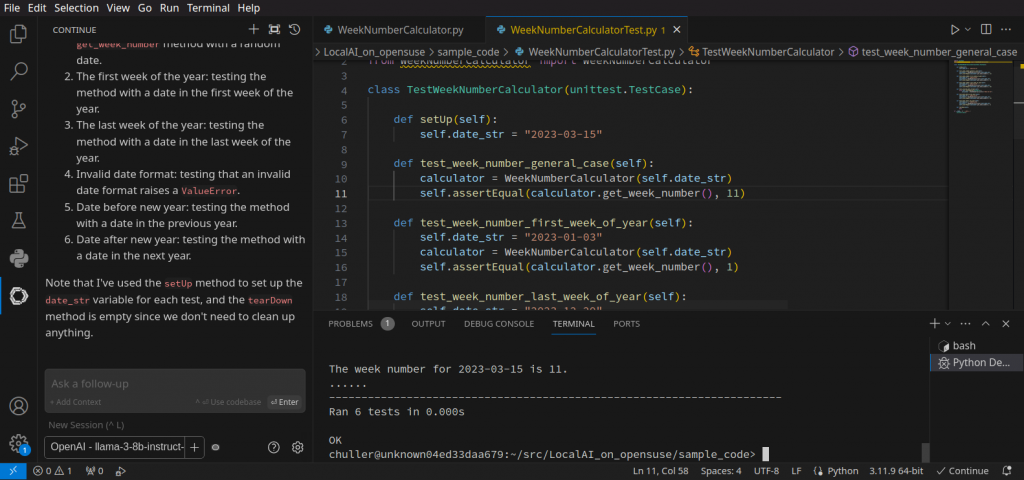Open the Search view in activity bar
This screenshot has width=1024, height=480.
tap(18, 71)
